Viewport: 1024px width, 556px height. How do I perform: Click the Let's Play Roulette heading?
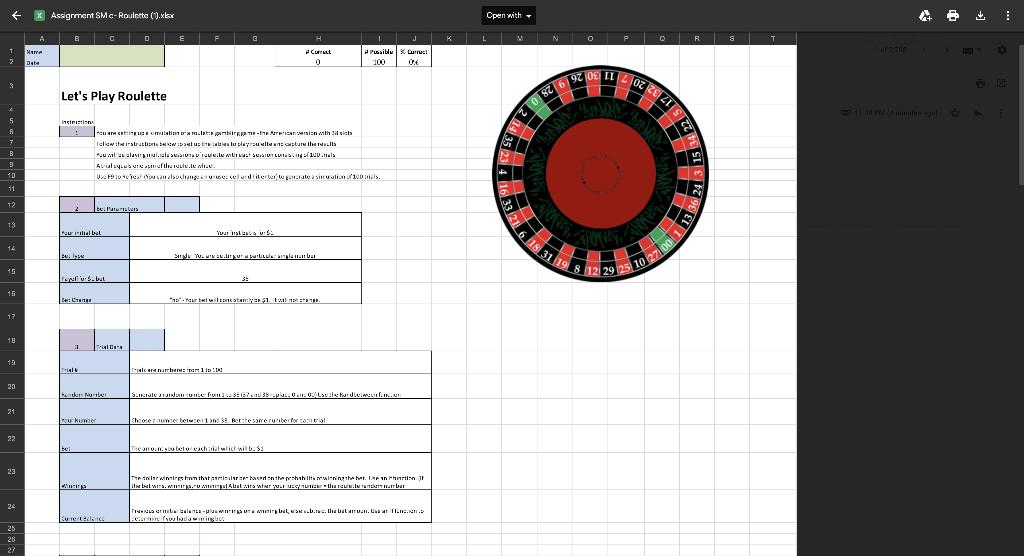tap(114, 96)
